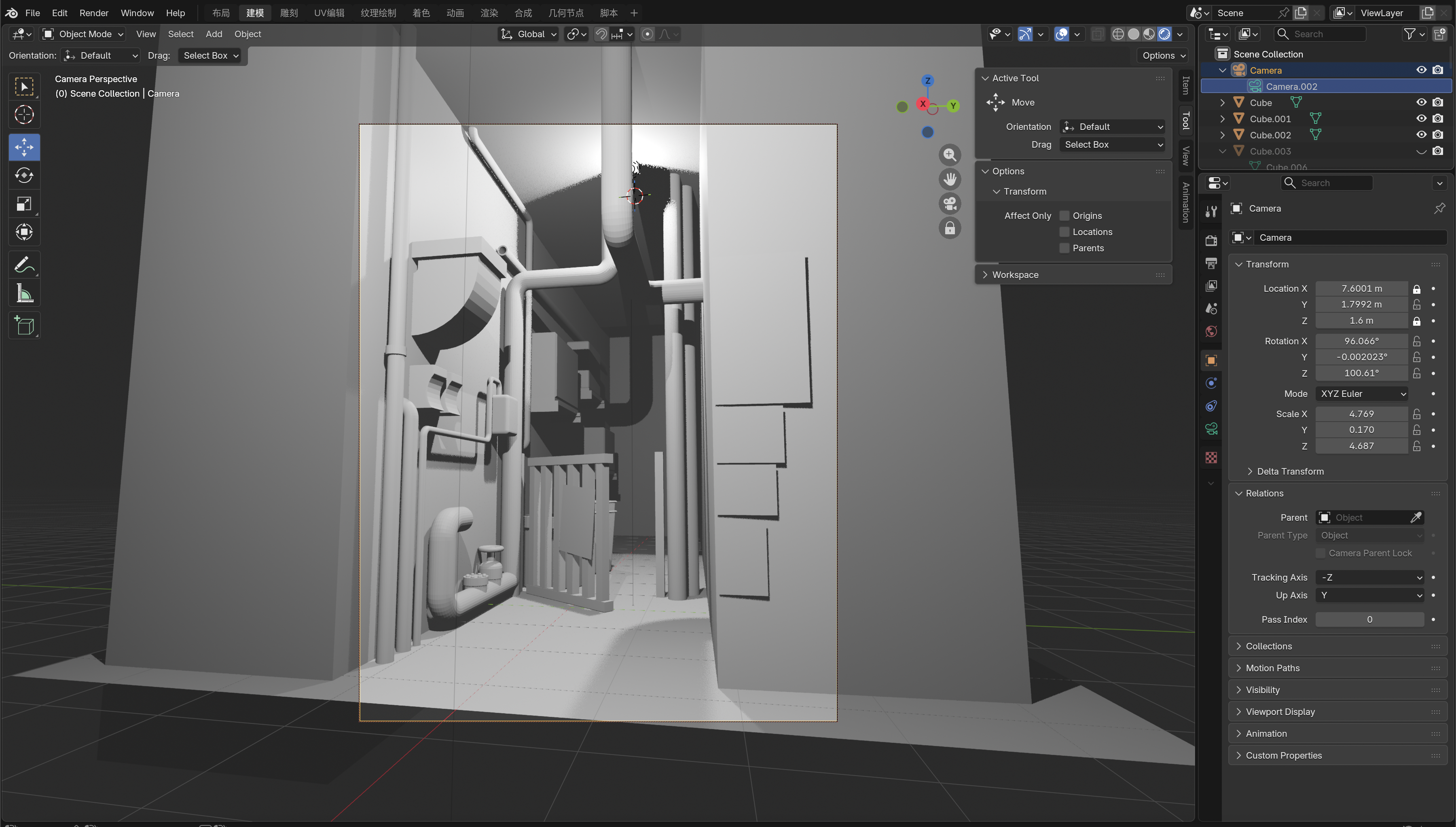1456x827 pixels.
Task: Open the Global transform orientation dropdown
Action: (529, 34)
